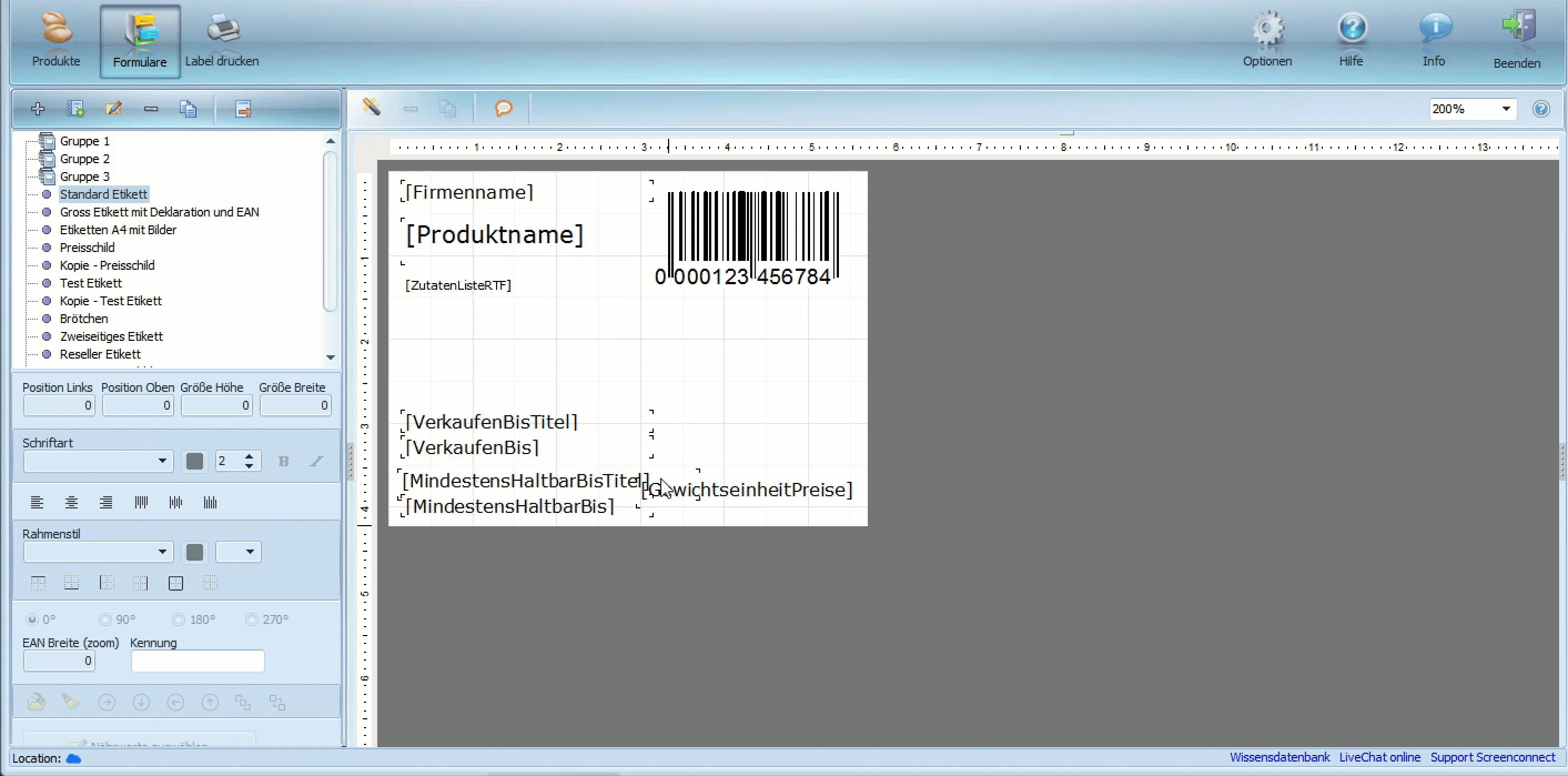Click the last barcode vertical alignment icon

click(x=211, y=502)
